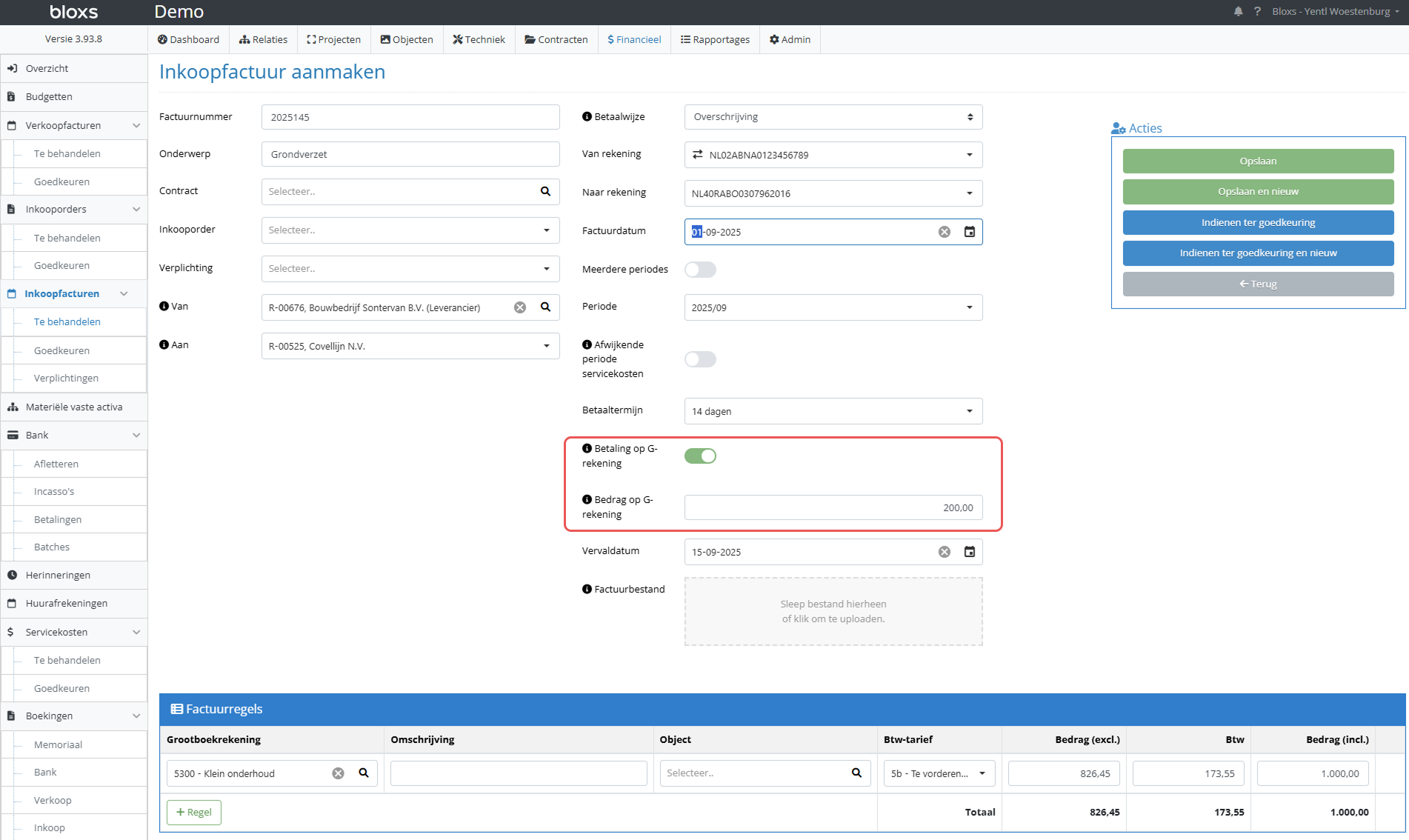Open the Objecten tab
Screen dimensions: 1409x840
pyautogui.click(x=407, y=39)
